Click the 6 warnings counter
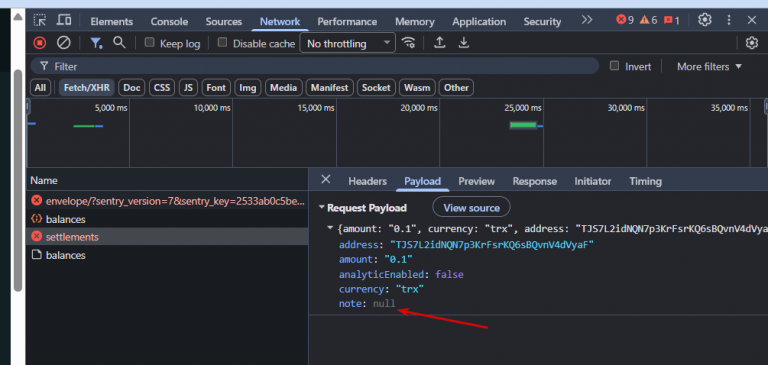This screenshot has width=768, height=365. click(x=648, y=20)
